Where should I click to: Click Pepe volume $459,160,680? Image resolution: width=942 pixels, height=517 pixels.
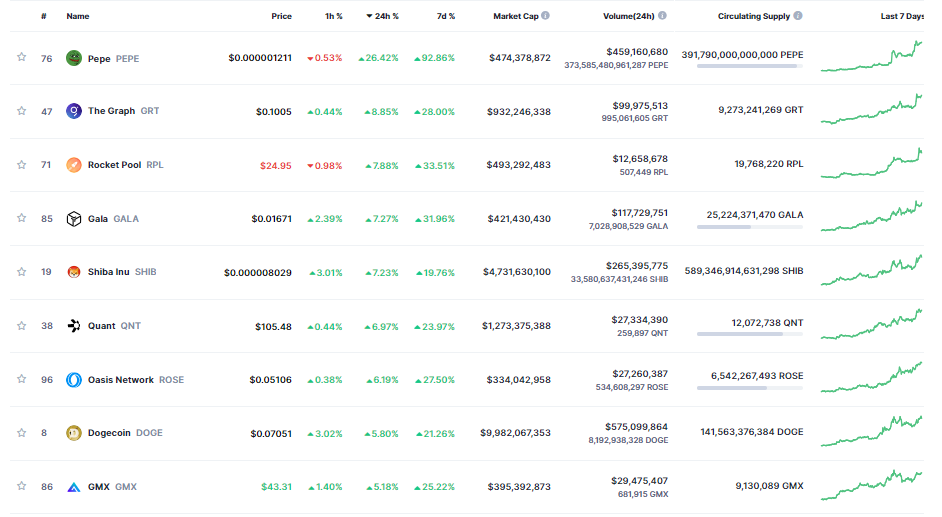click(637, 52)
